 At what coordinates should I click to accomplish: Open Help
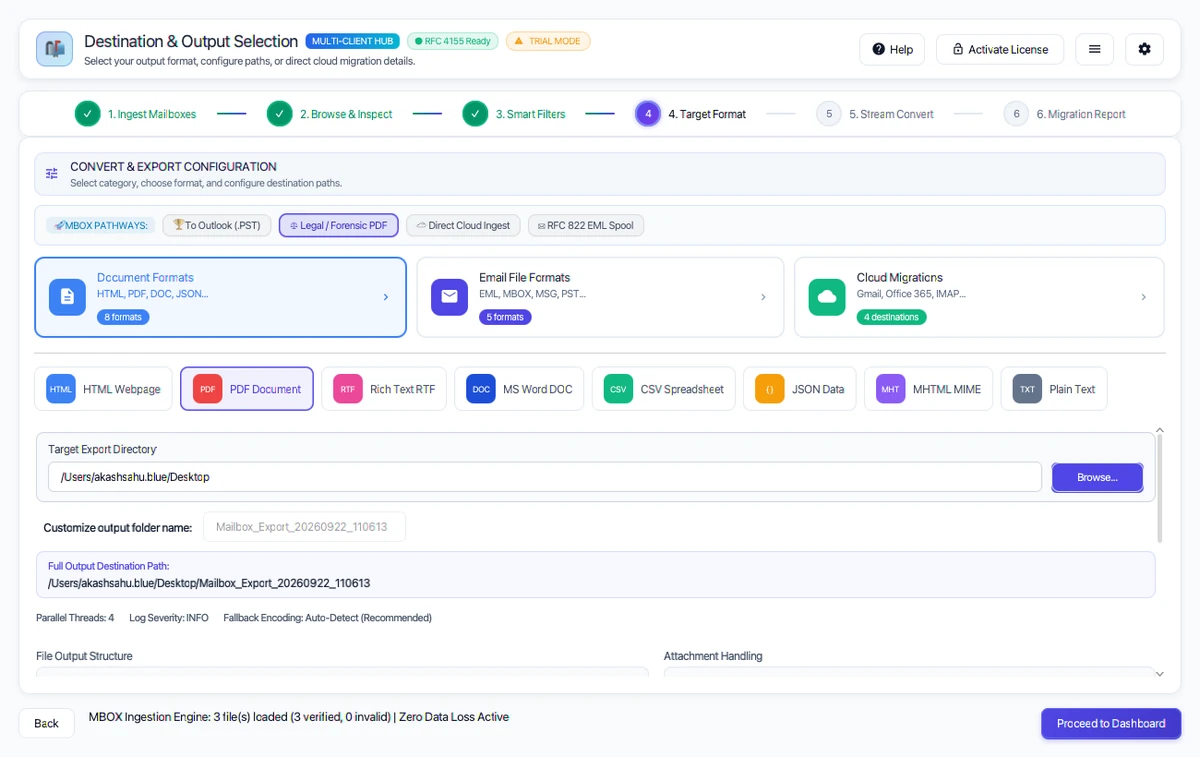892,49
